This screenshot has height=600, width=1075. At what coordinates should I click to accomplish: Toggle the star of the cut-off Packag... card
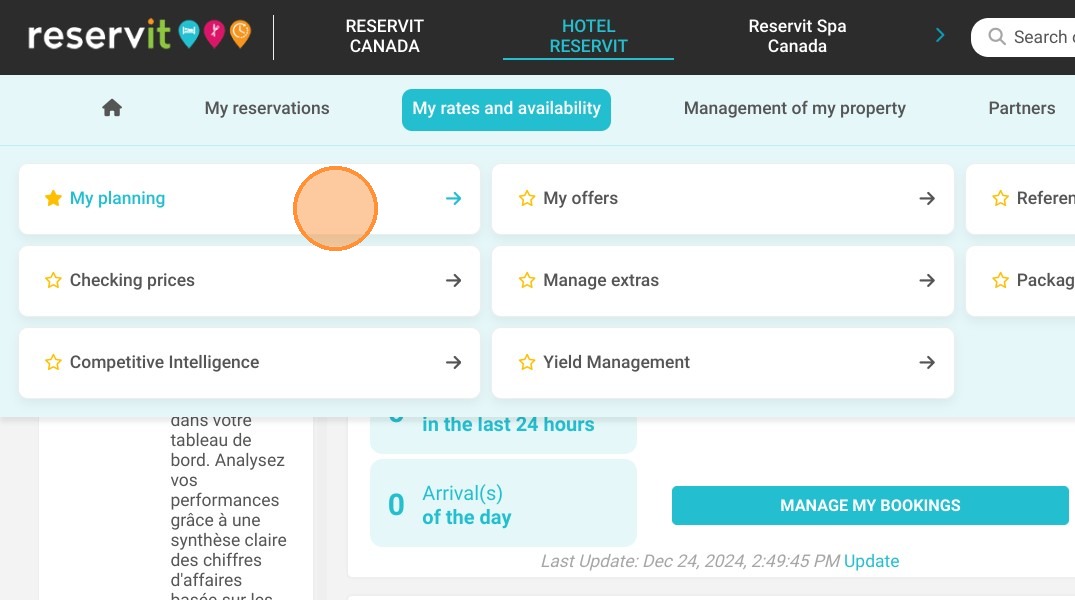pos(1000,280)
